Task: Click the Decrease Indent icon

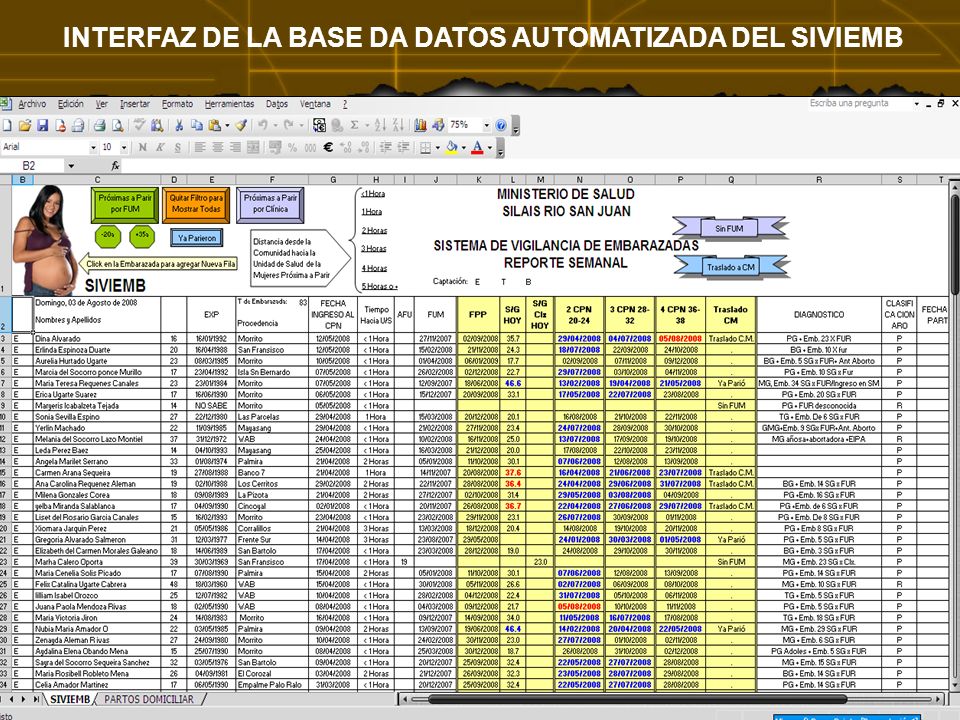Action: [386, 148]
